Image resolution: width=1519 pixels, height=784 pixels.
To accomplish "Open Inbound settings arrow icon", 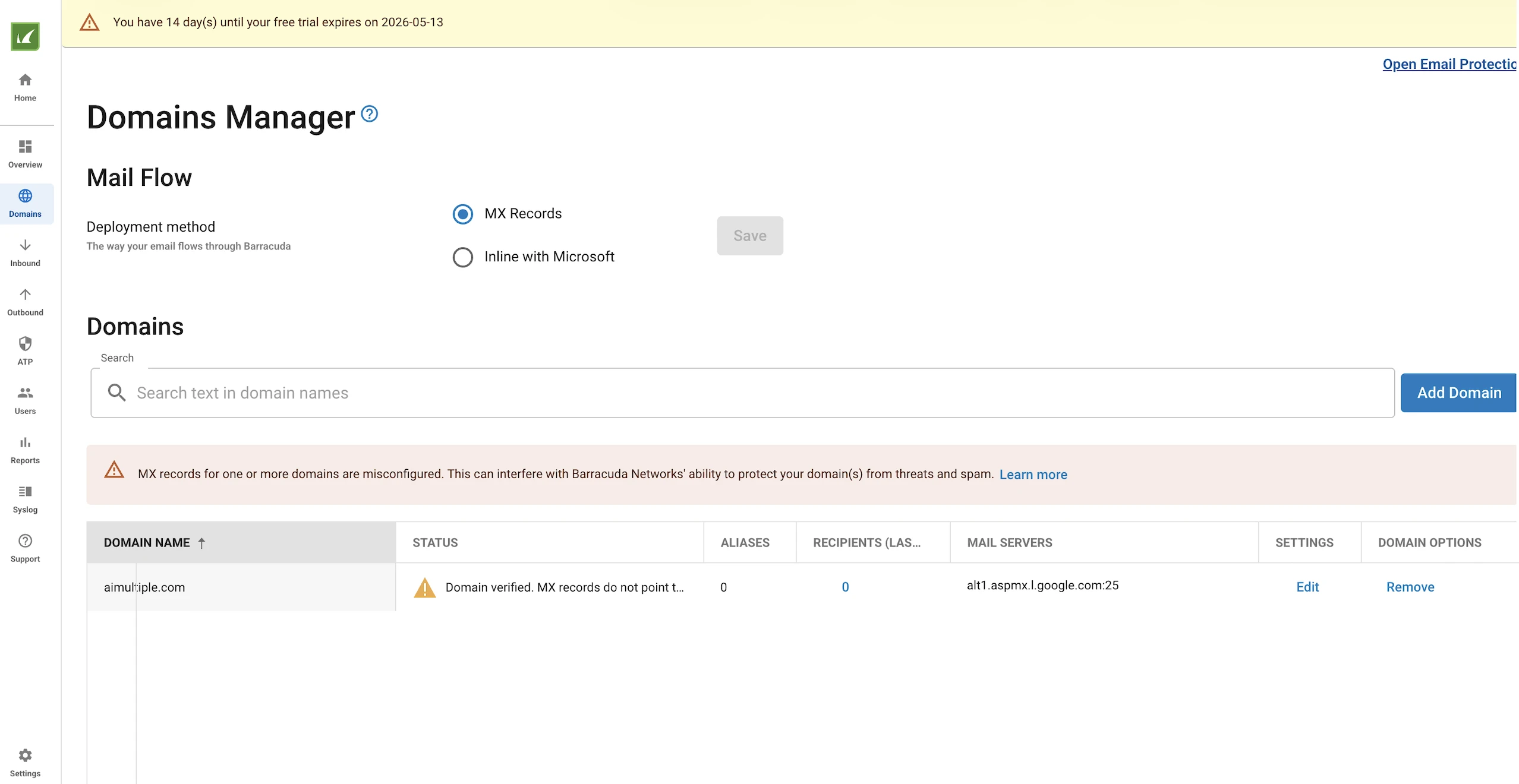I will click(x=25, y=245).
